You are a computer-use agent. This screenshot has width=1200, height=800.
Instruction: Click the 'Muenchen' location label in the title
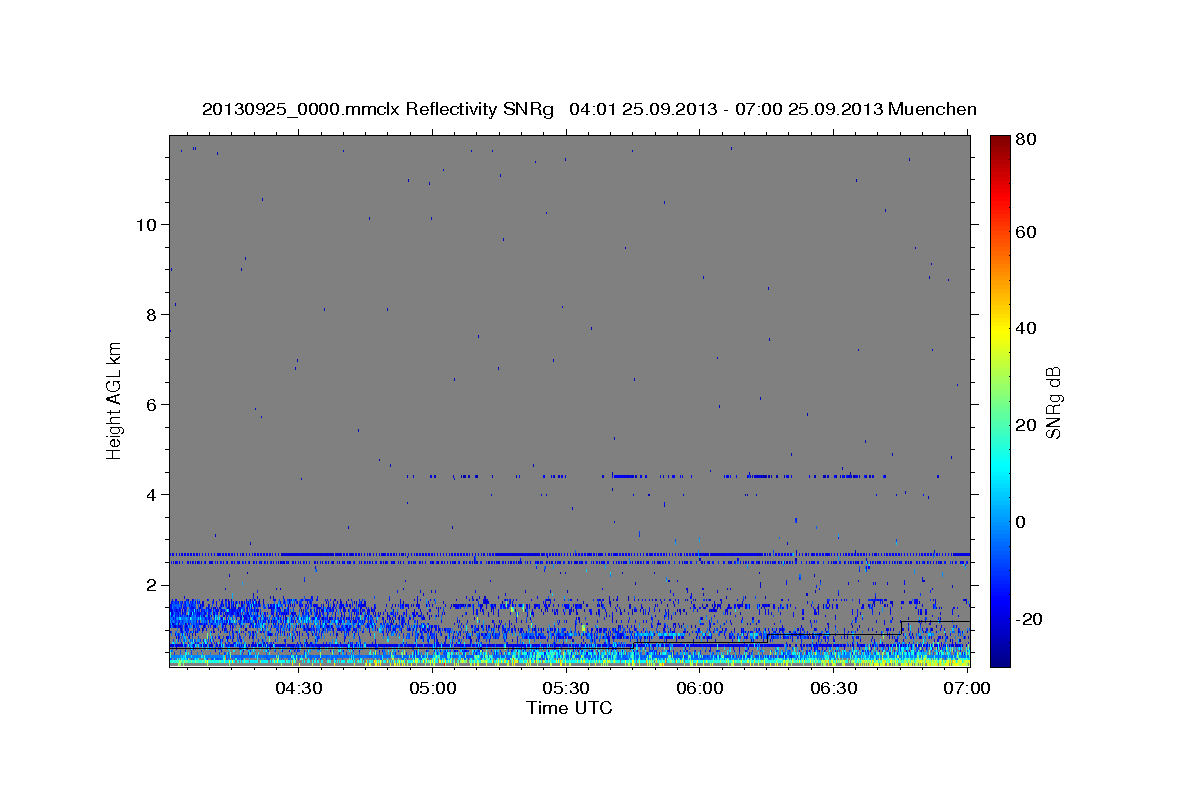tap(932, 109)
